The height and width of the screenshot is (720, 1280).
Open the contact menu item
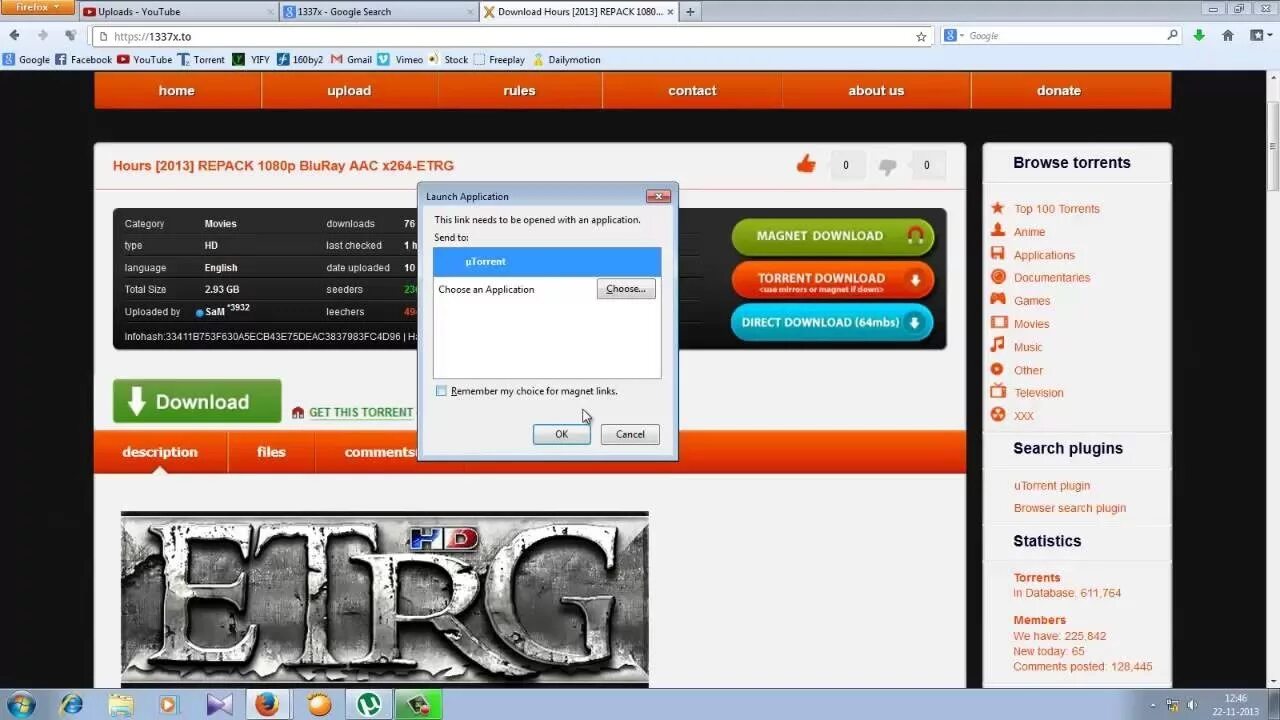point(692,90)
